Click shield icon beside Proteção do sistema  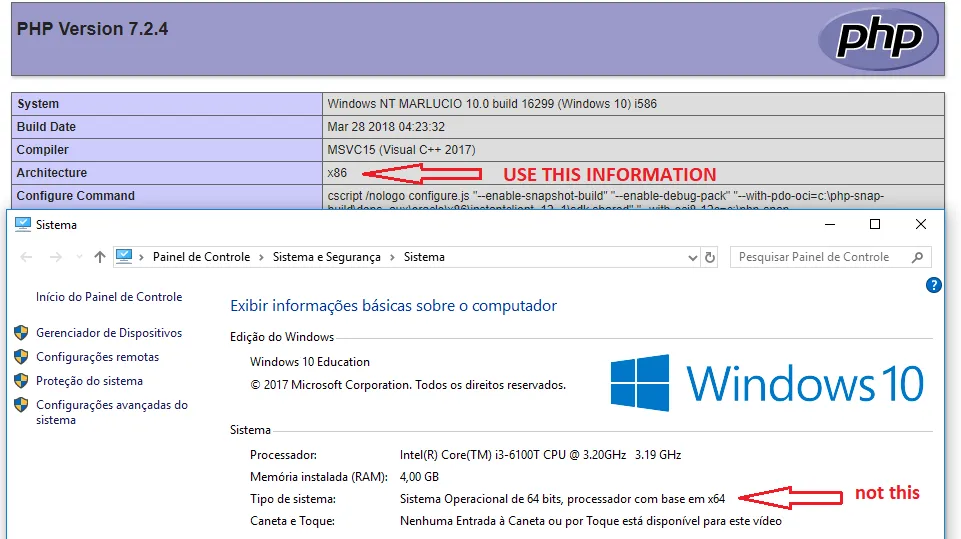(21, 381)
